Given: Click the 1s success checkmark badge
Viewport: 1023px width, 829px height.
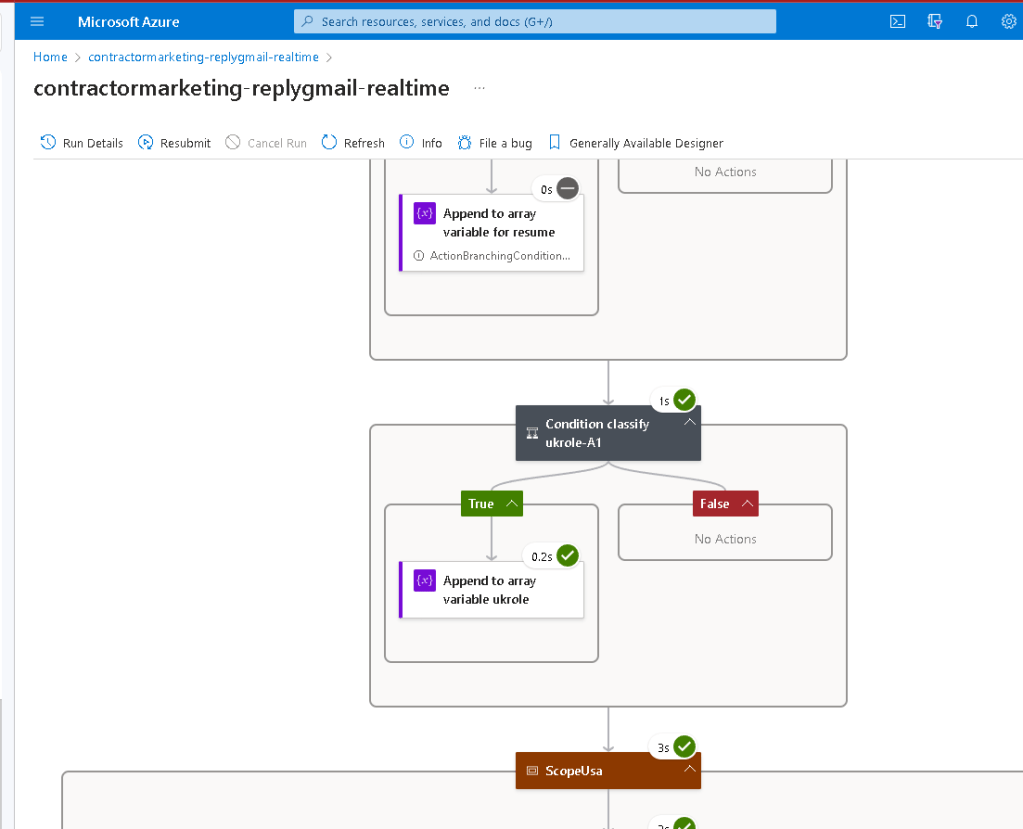Looking at the screenshot, I should click(684, 399).
